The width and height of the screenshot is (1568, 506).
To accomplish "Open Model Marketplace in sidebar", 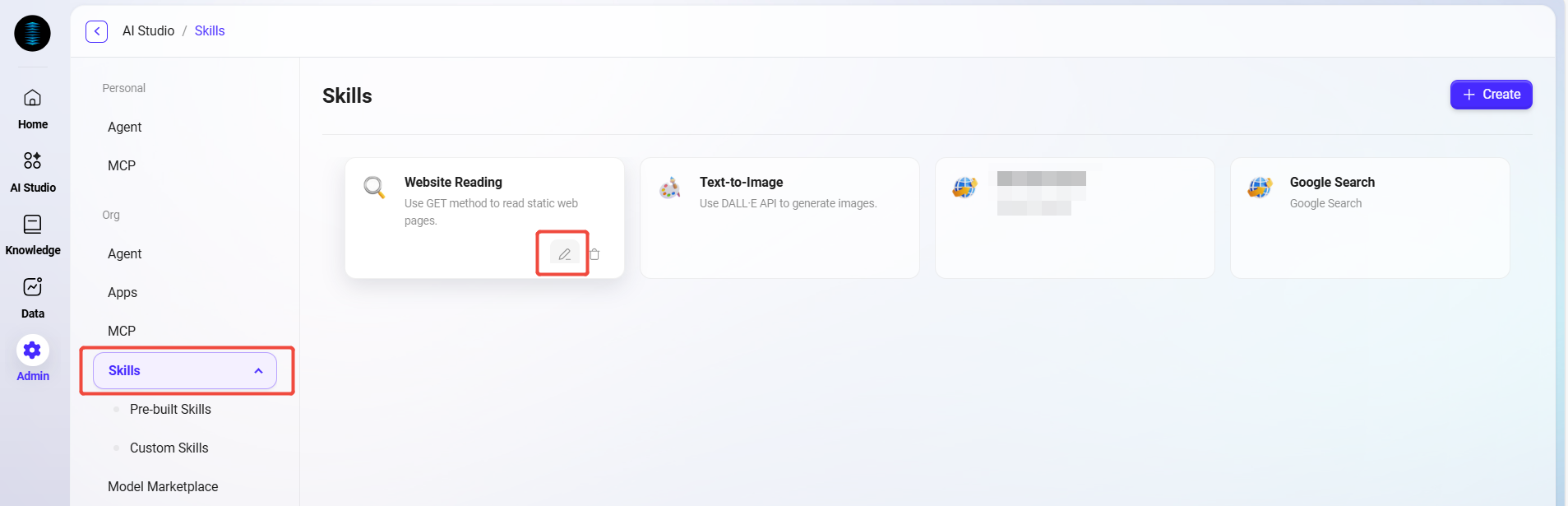I will tap(163, 487).
